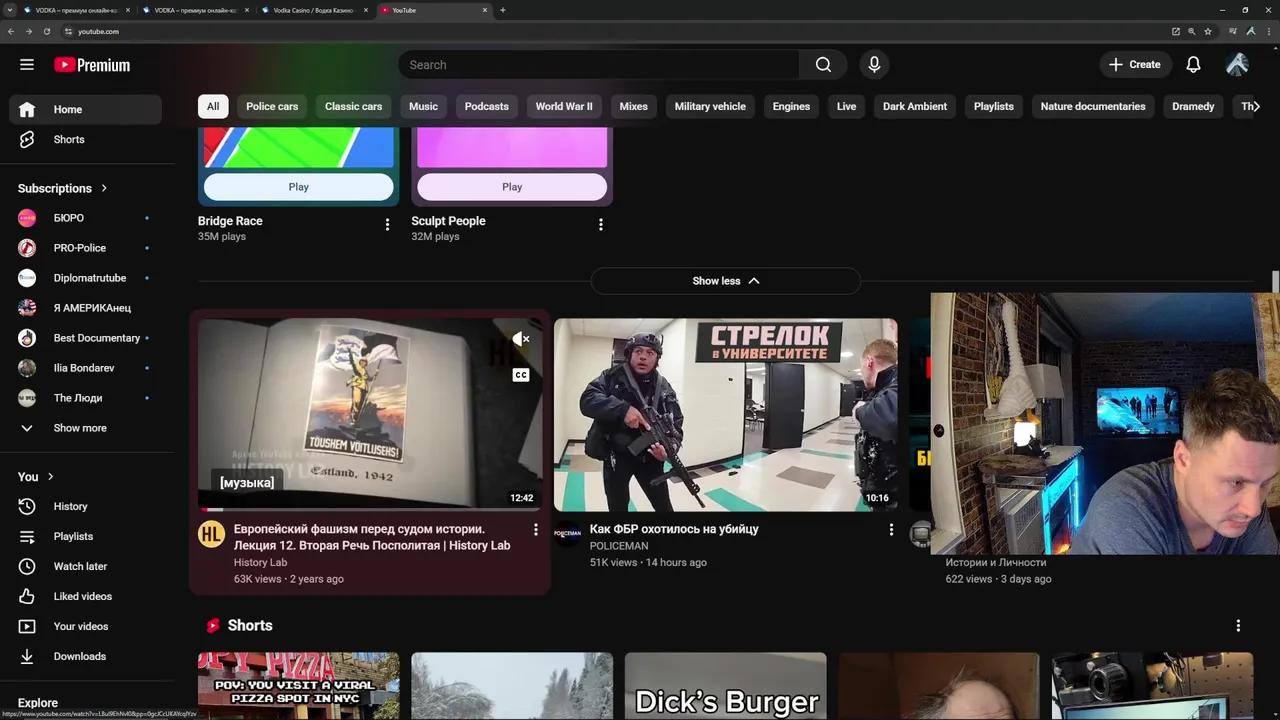Start voice search with microphone
This screenshot has height=720, width=1280.
click(874, 65)
